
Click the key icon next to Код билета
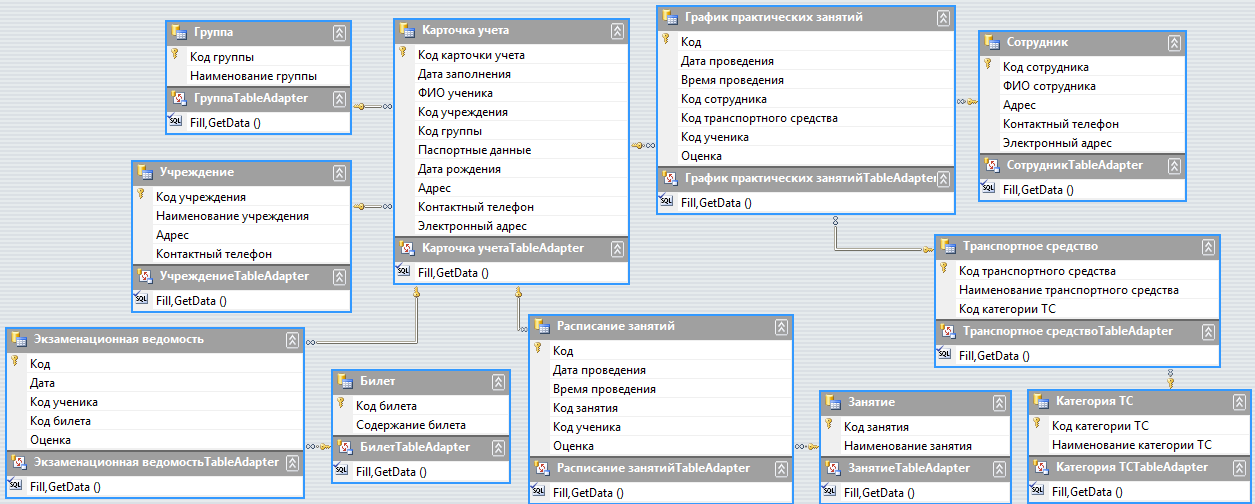point(342,405)
